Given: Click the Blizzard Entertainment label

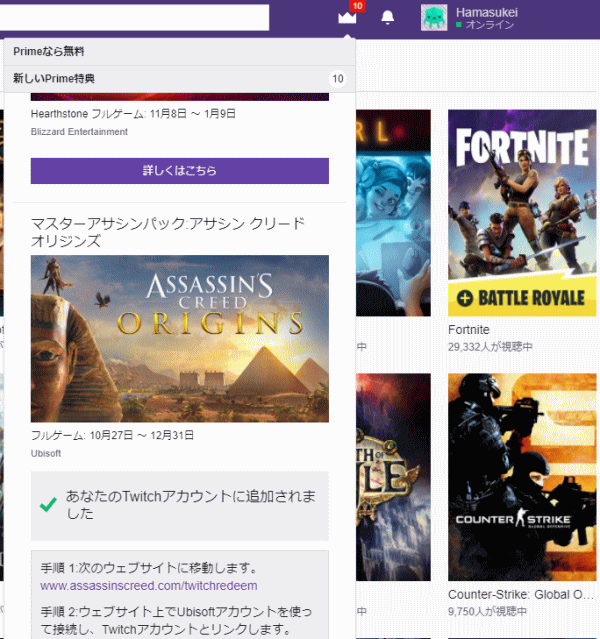Looking at the screenshot, I should [x=79, y=132].
